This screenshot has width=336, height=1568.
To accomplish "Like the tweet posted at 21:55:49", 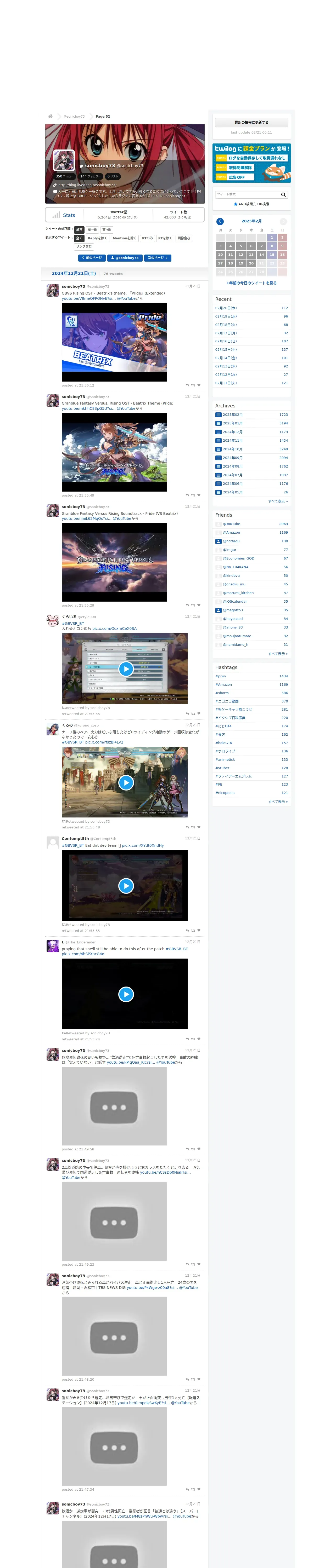I will 199,495.
